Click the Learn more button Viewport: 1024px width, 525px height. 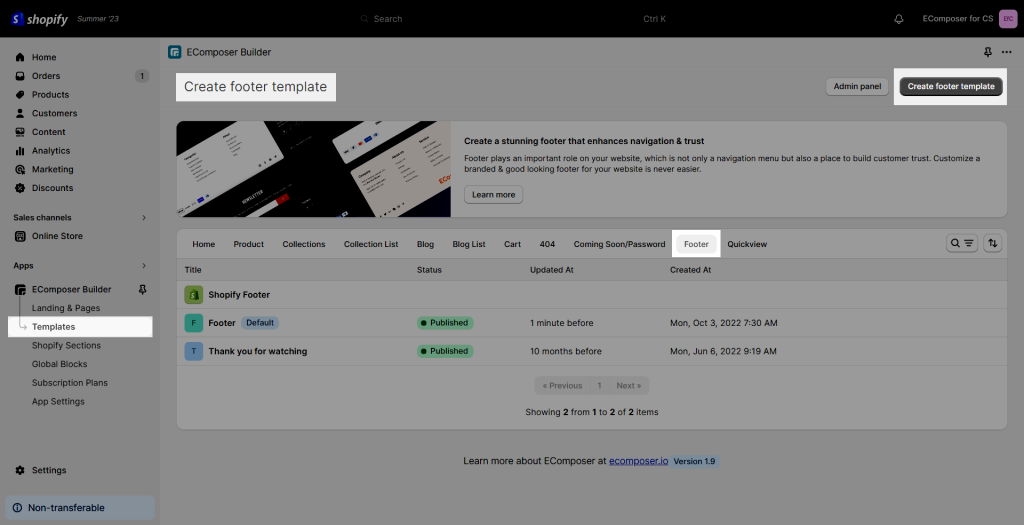click(494, 195)
